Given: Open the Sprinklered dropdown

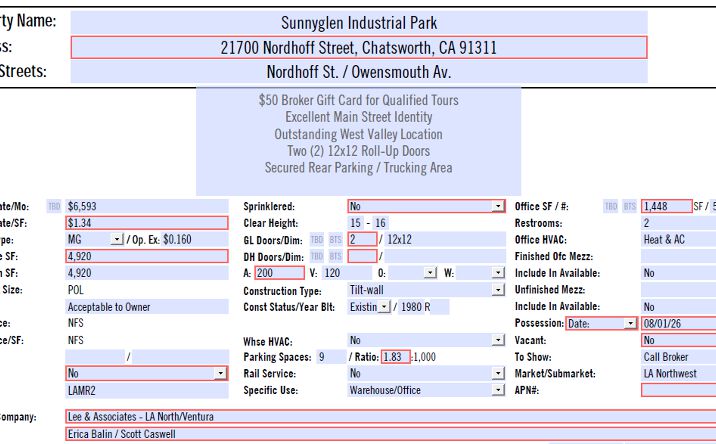Looking at the screenshot, I should point(498,206).
